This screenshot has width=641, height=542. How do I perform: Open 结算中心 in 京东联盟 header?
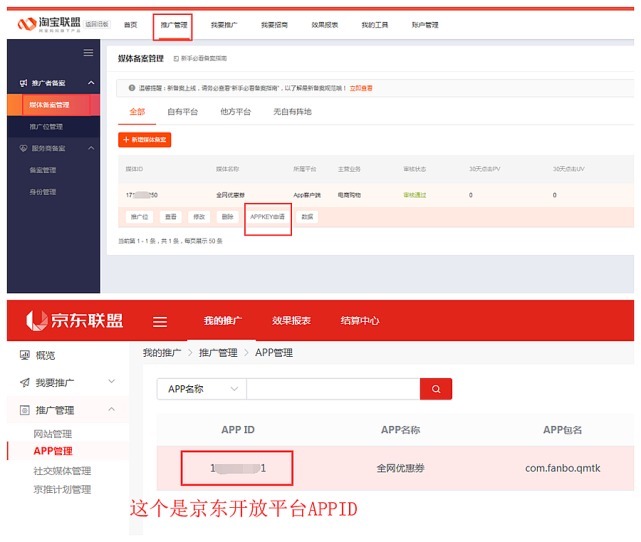coord(360,321)
